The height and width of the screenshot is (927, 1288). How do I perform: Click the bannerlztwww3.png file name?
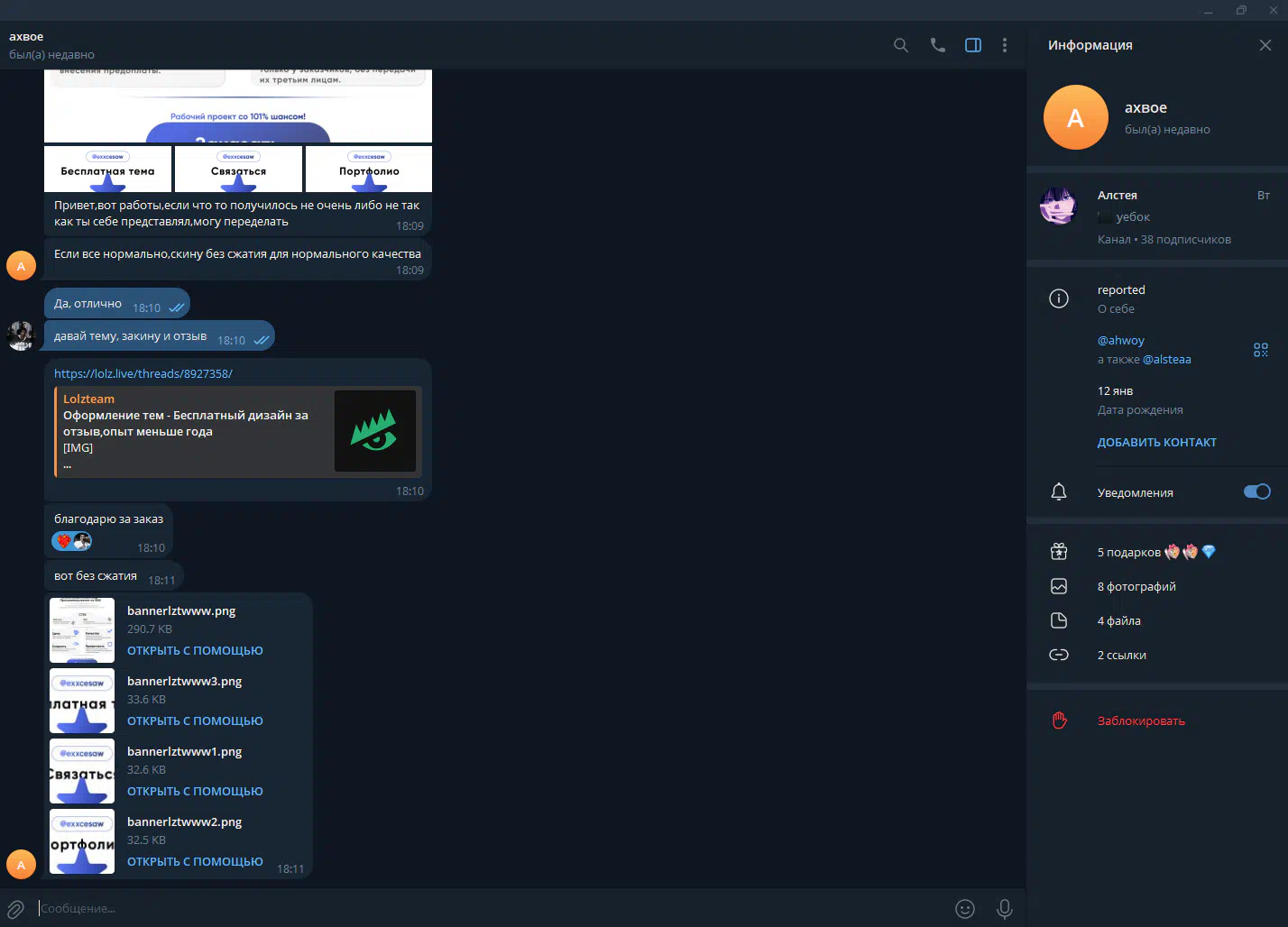pos(184,681)
